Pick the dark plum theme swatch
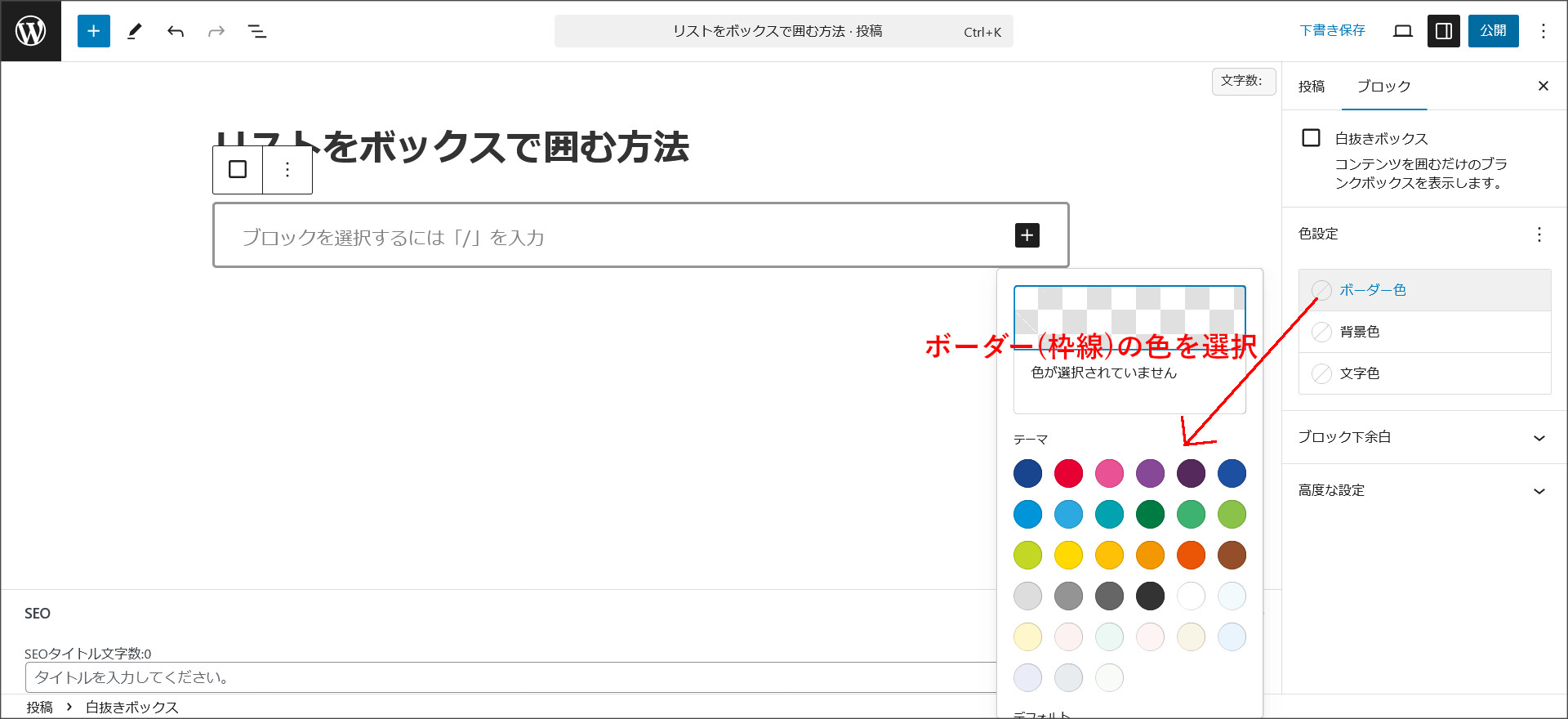The height and width of the screenshot is (719, 1568). tap(1191, 473)
